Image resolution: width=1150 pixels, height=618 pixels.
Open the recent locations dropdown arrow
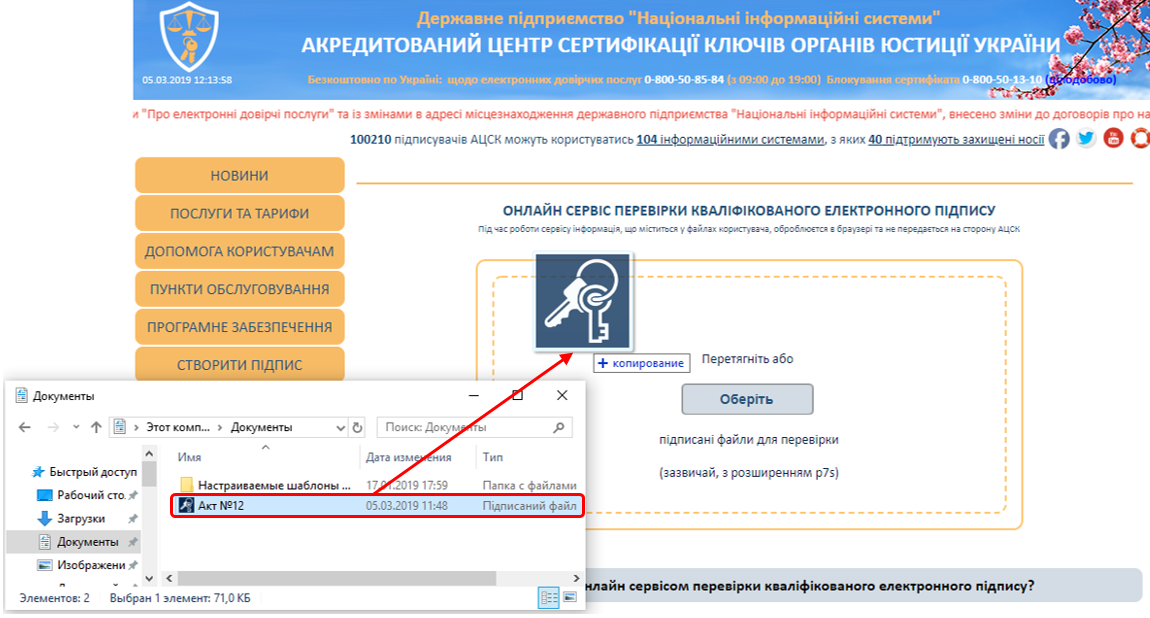tap(76, 427)
